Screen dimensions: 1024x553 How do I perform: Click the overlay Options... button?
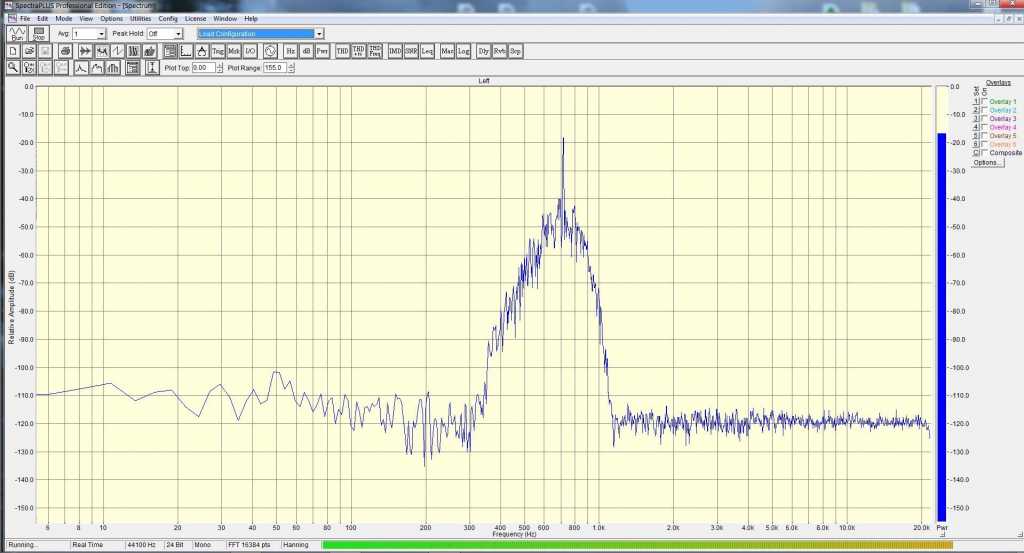(987, 163)
